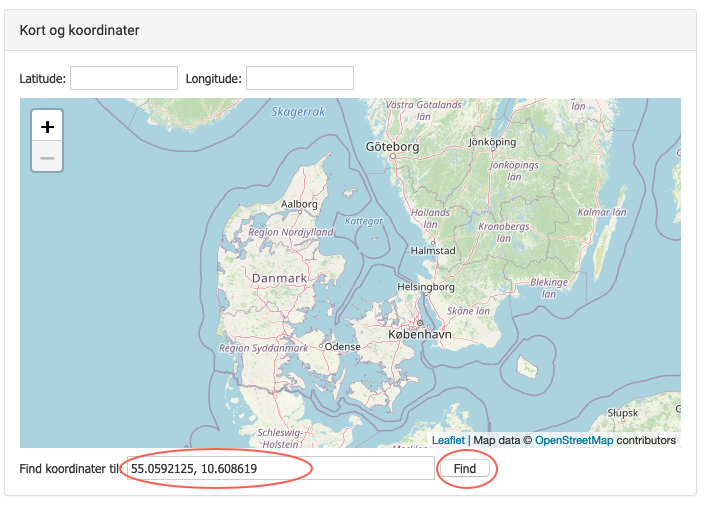Screen dimensions: 708x505
Task: Open the Leaflet attribution link
Action: point(448,440)
